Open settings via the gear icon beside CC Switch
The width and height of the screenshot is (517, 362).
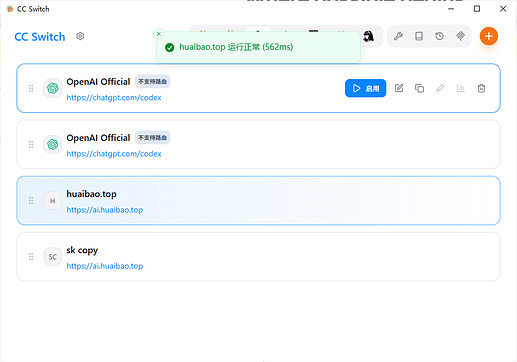(80, 36)
